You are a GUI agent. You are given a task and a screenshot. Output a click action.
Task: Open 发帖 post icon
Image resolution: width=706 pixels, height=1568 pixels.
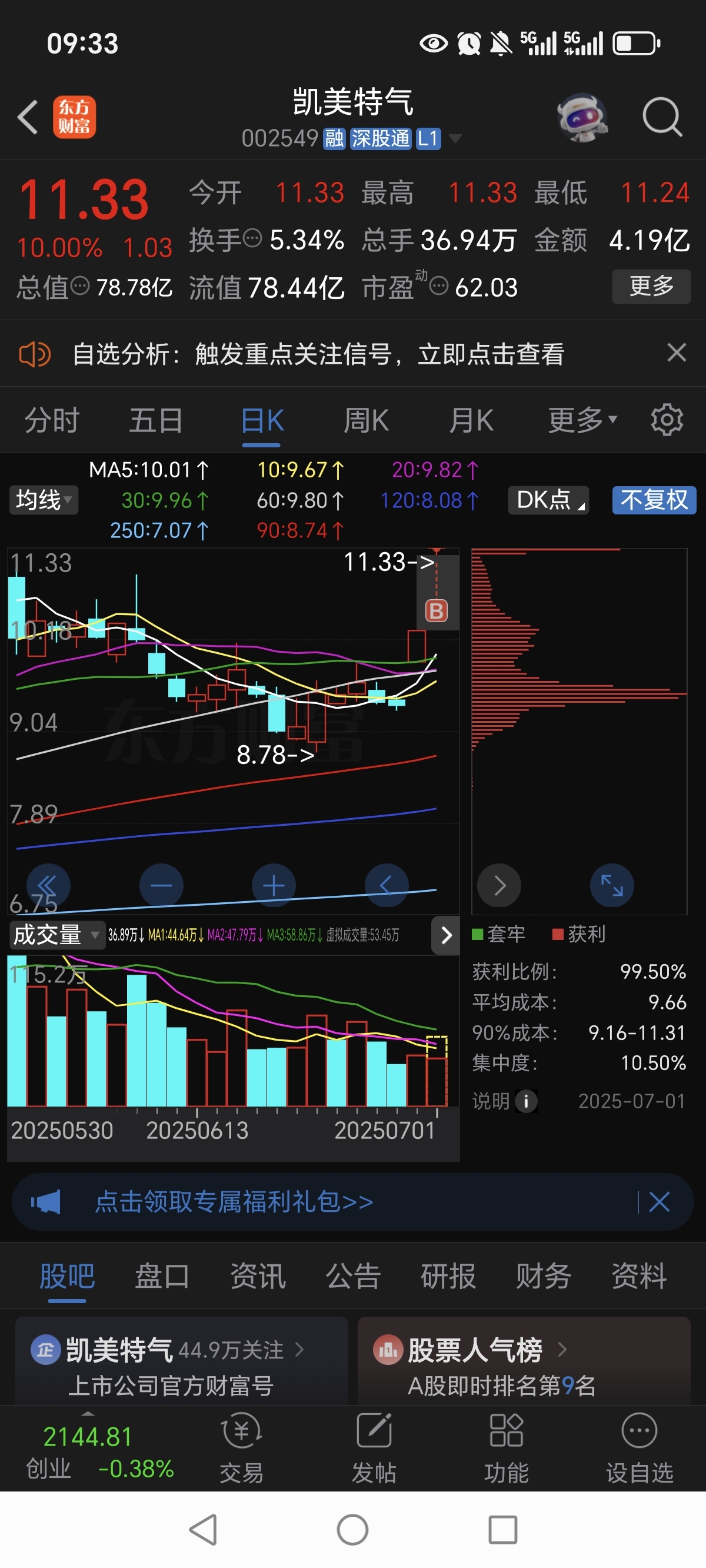(x=374, y=1448)
